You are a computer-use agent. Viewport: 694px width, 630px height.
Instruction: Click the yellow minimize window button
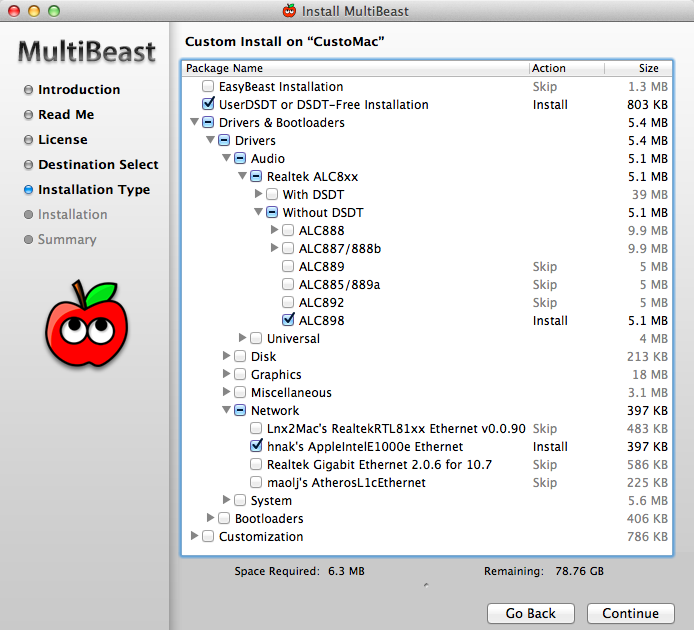[x=34, y=11]
